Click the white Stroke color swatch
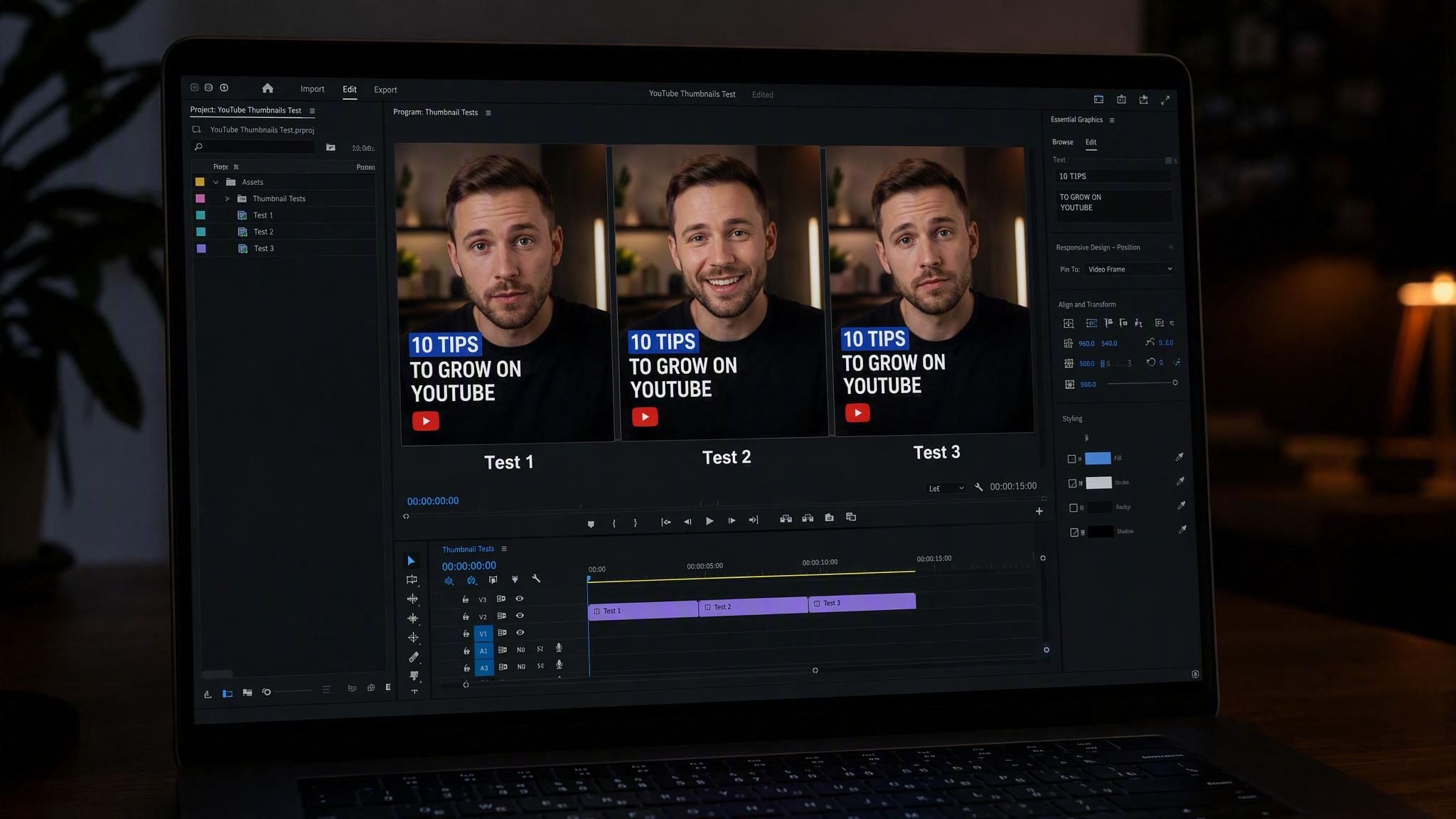The image size is (1456, 819). click(1099, 483)
